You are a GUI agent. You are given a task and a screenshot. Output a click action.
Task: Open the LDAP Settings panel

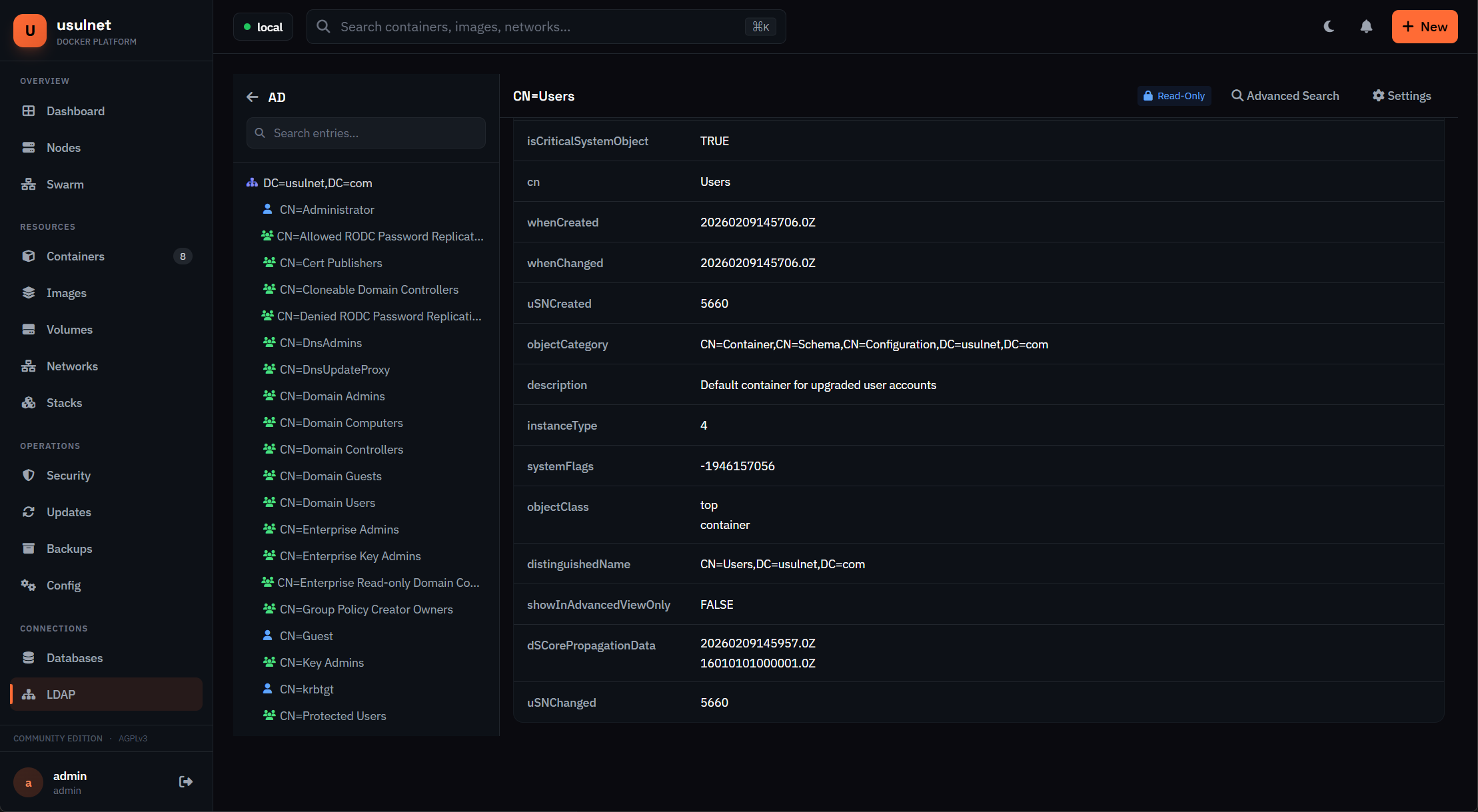point(1401,95)
